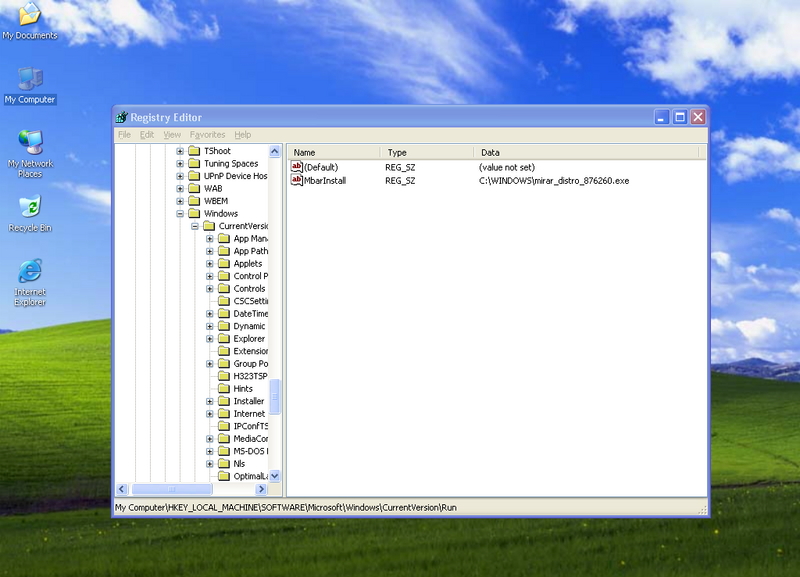Click the WAB folder icon
This screenshot has width=800, height=577.
(x=194, y=188)
